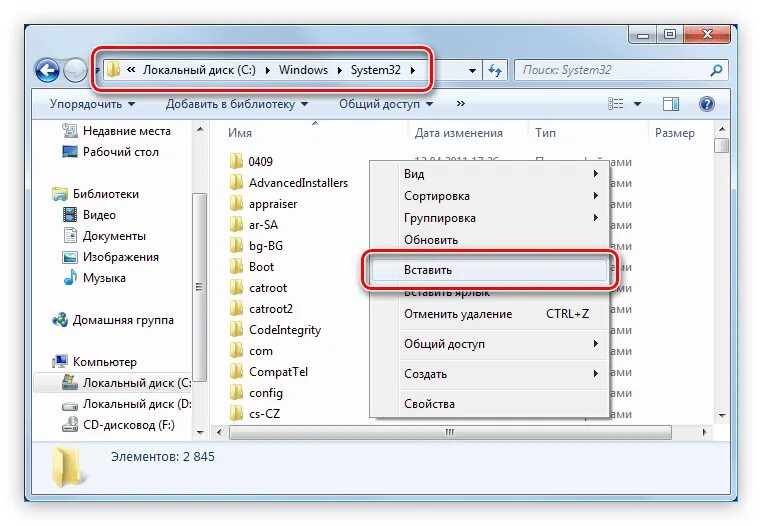This screenshot has height=526, width=762.
Task: Click the Рабочий стол icon
Action: coord(70,152)
